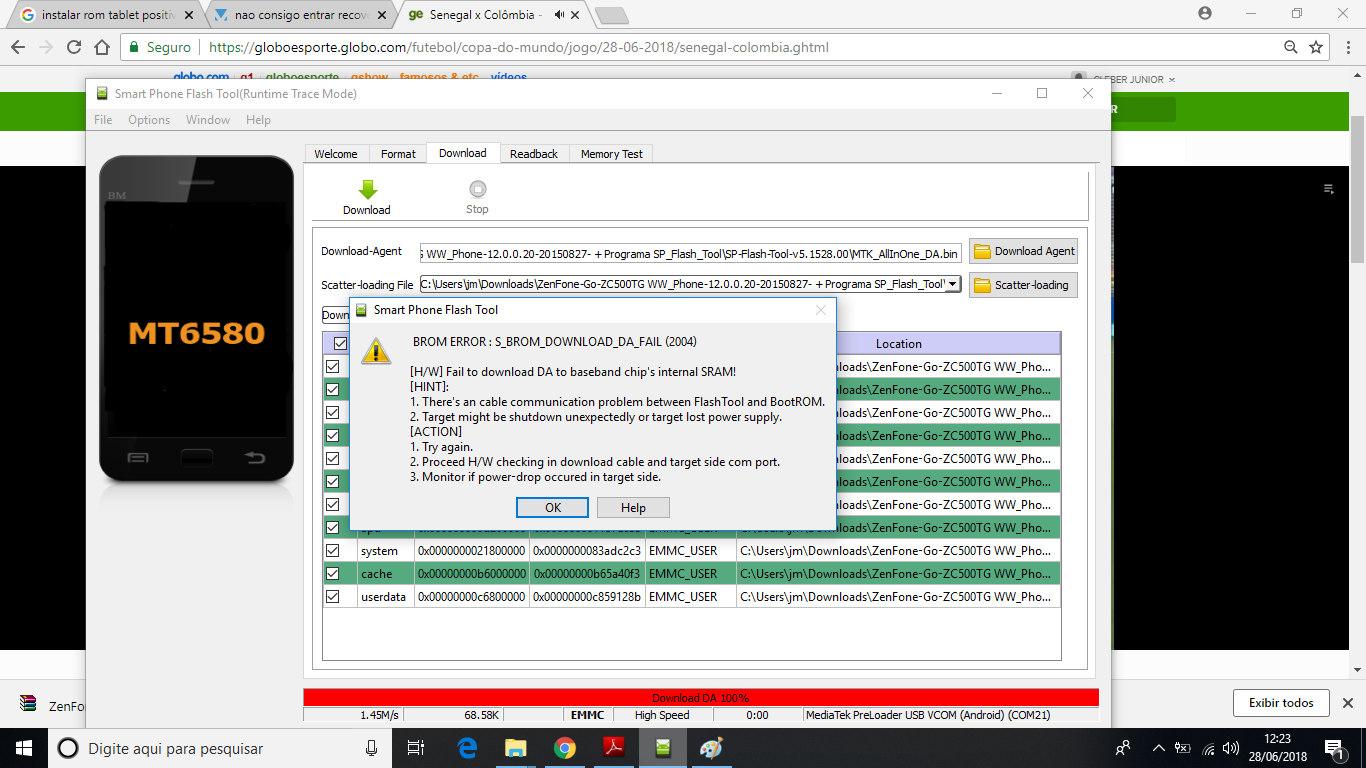This screenshot has height=768, width=1366.
Task: Click the EMMC status bar entry
Action: (x=587, y=715)
